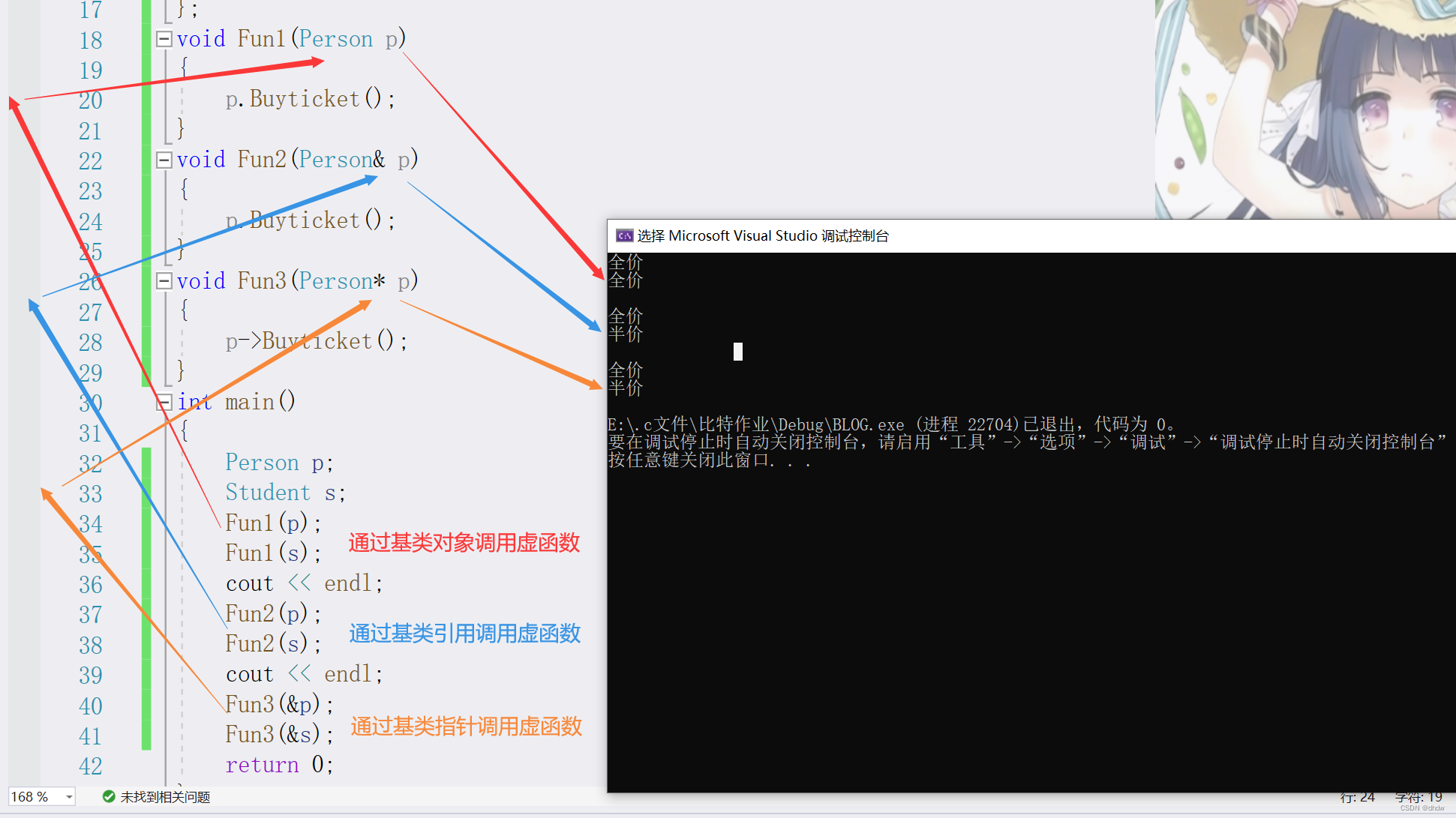Click the orange annotation '通过基类指针调用虚函数'

point(466,726)
